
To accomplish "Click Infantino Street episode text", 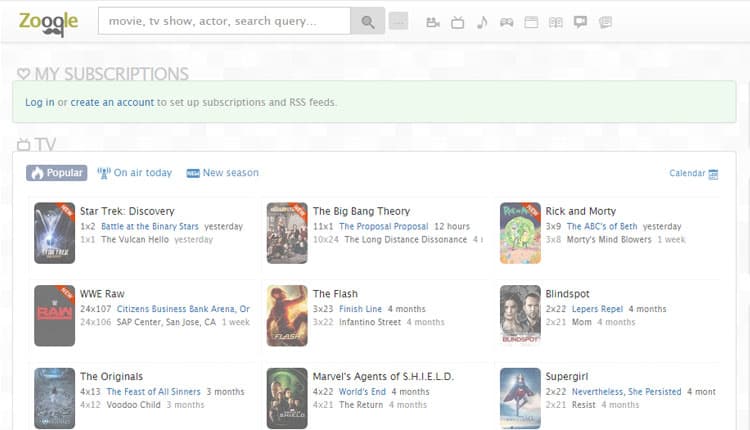I will point(370,322).
